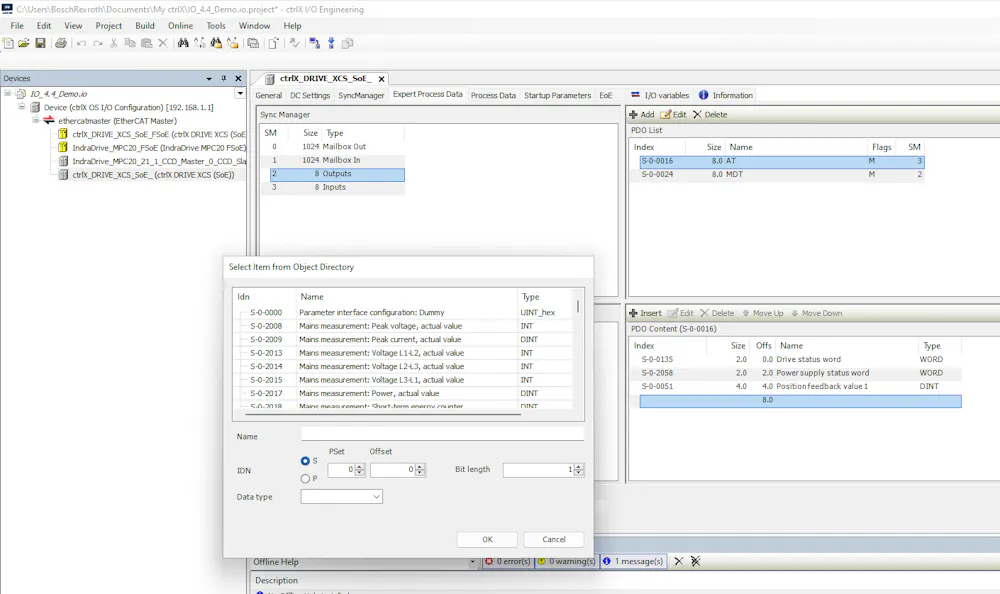Click the Edit pencil above PDO List
The height and width of the screenshot is (594, 1000).
point(665,115)
